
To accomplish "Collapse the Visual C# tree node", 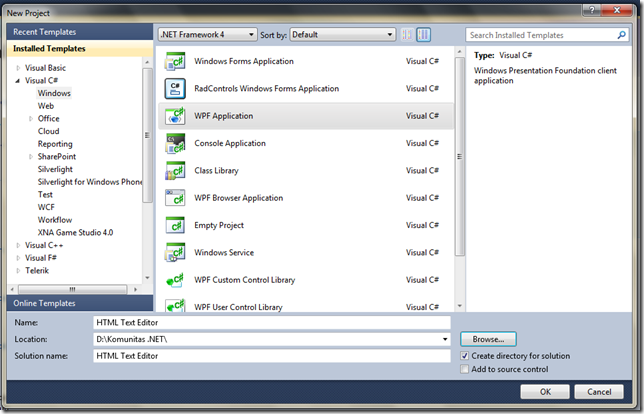I will [x=18, y=81].
